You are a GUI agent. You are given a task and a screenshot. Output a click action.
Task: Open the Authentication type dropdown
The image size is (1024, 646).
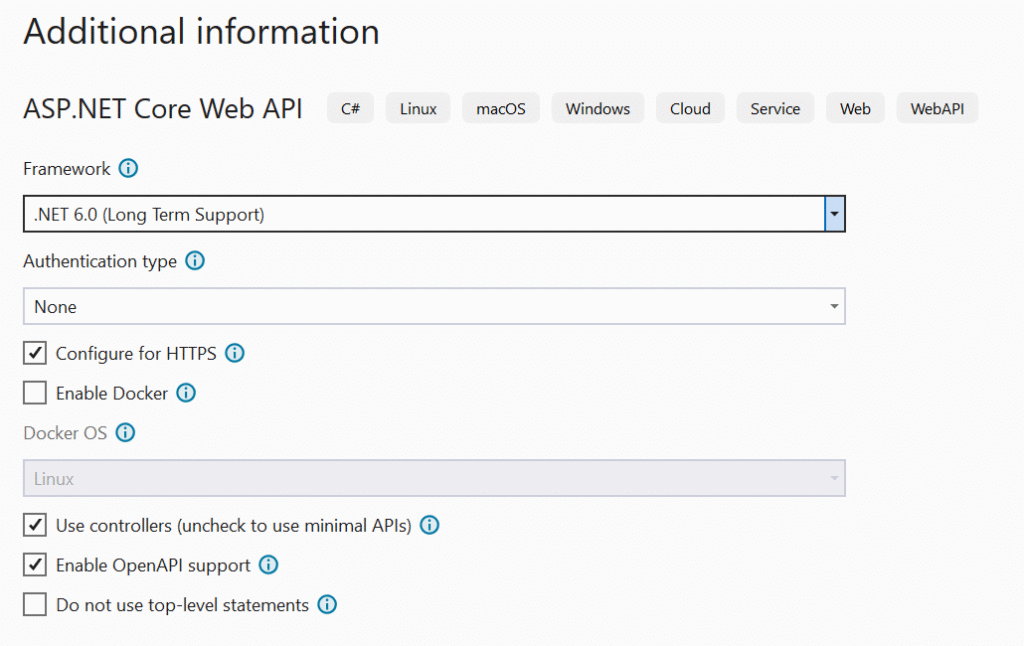434,307
